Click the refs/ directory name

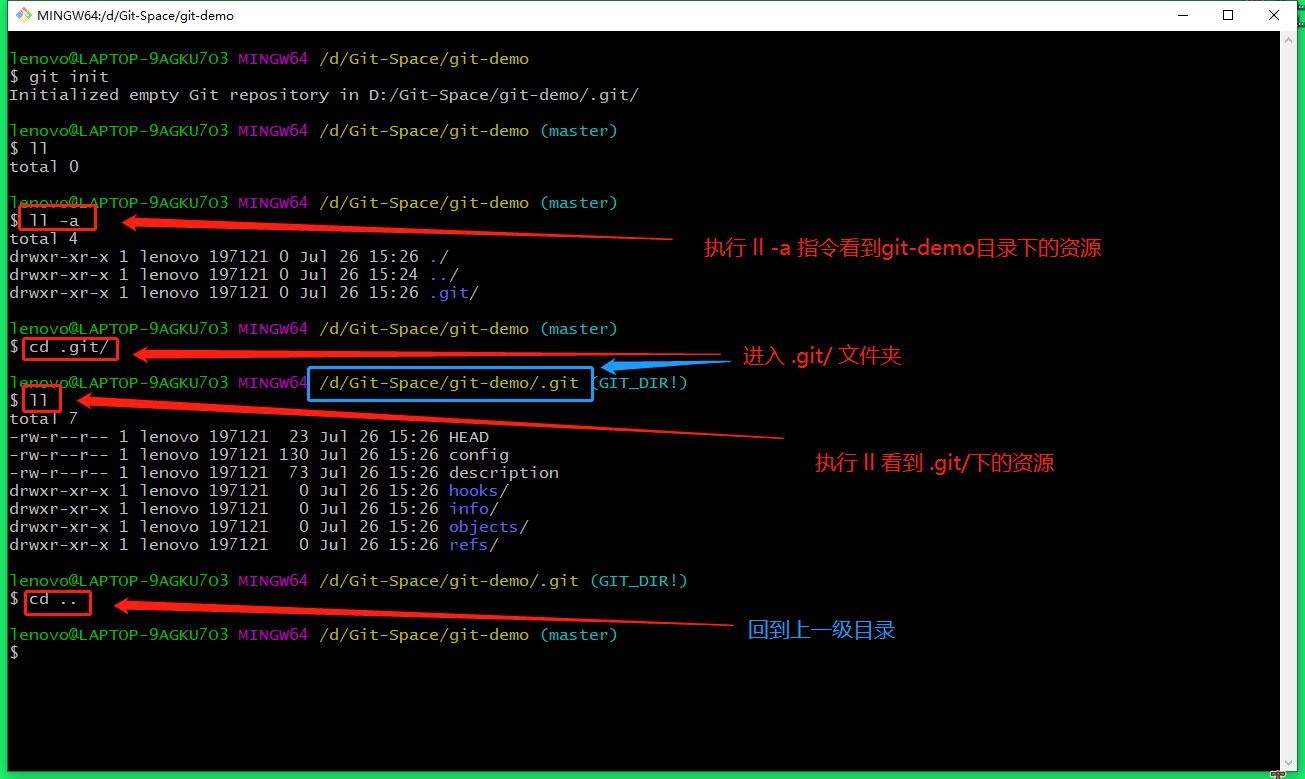tap(474, 545)
